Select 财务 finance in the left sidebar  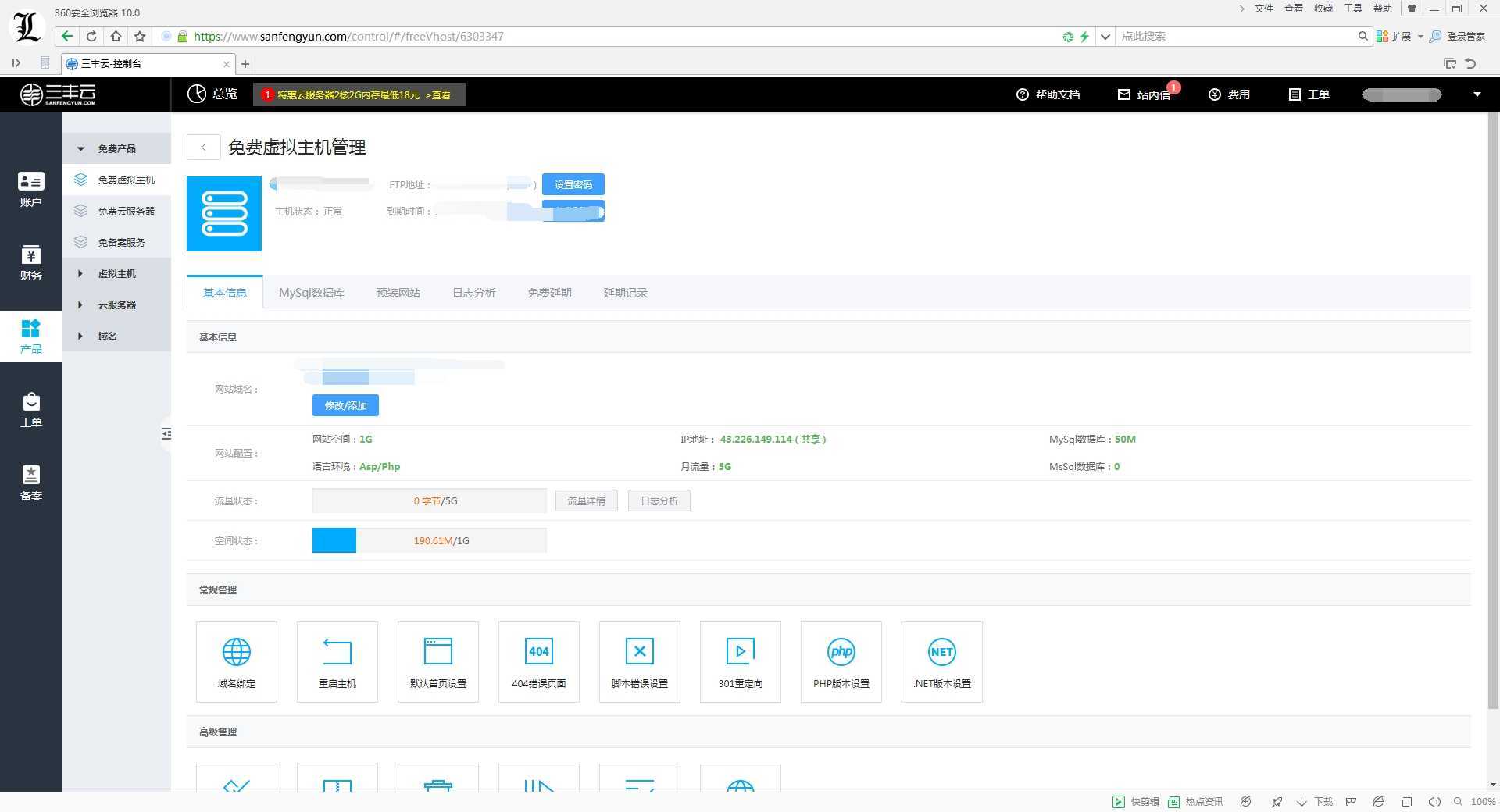coord(31,263)
